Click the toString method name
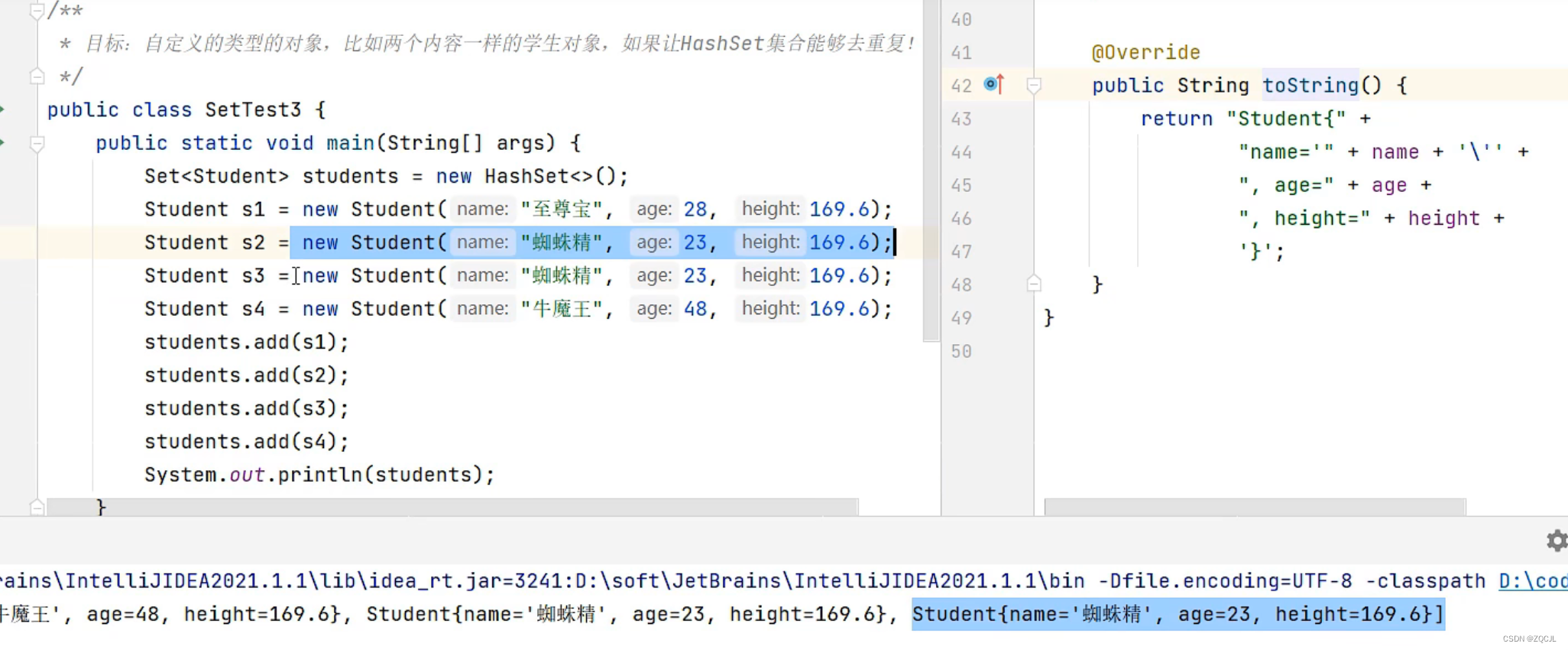Screen dimensions: 1568x650 [x=1310, y=85]
